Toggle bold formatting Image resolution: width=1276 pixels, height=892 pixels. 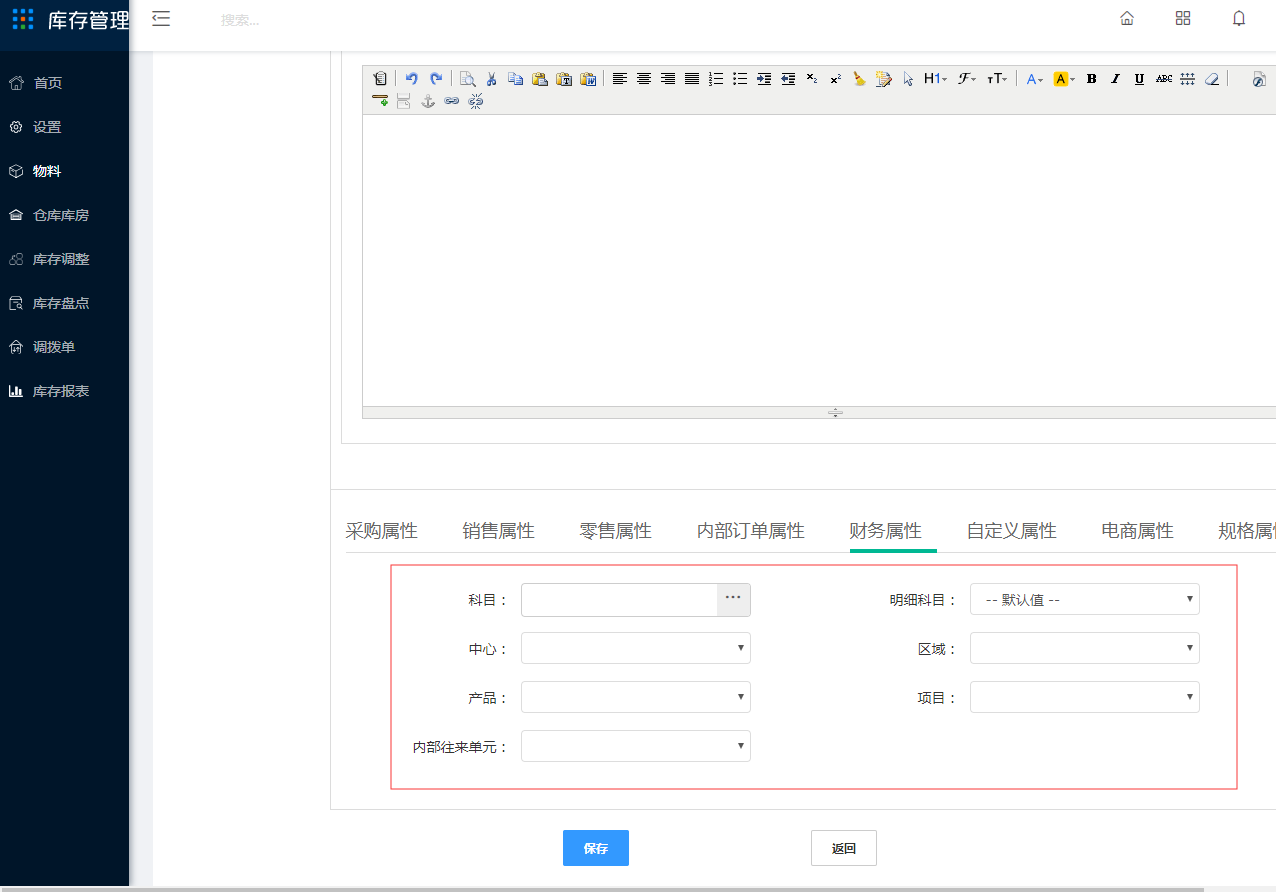1091,79
